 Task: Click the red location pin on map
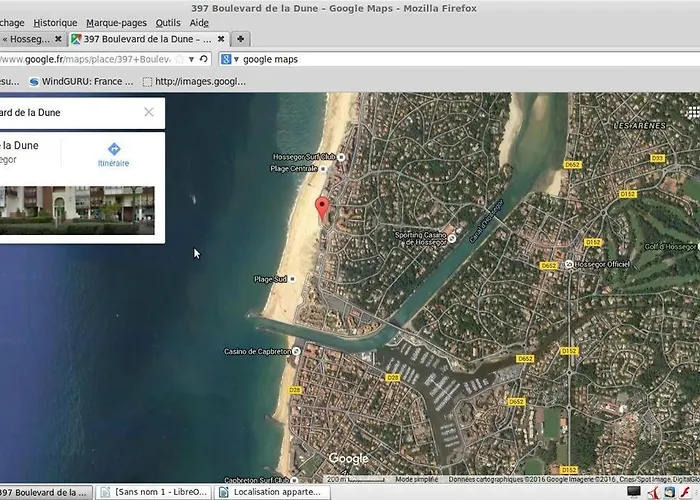(322, 208)
